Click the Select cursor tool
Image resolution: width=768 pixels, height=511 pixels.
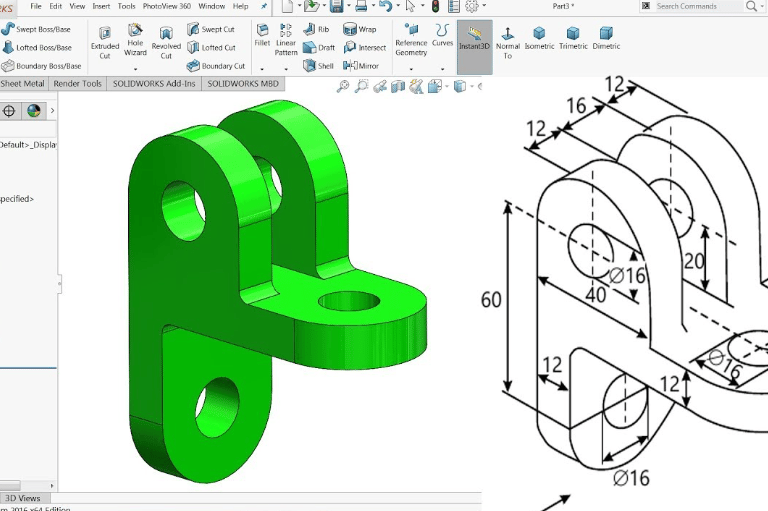click(x=411, y=6)
